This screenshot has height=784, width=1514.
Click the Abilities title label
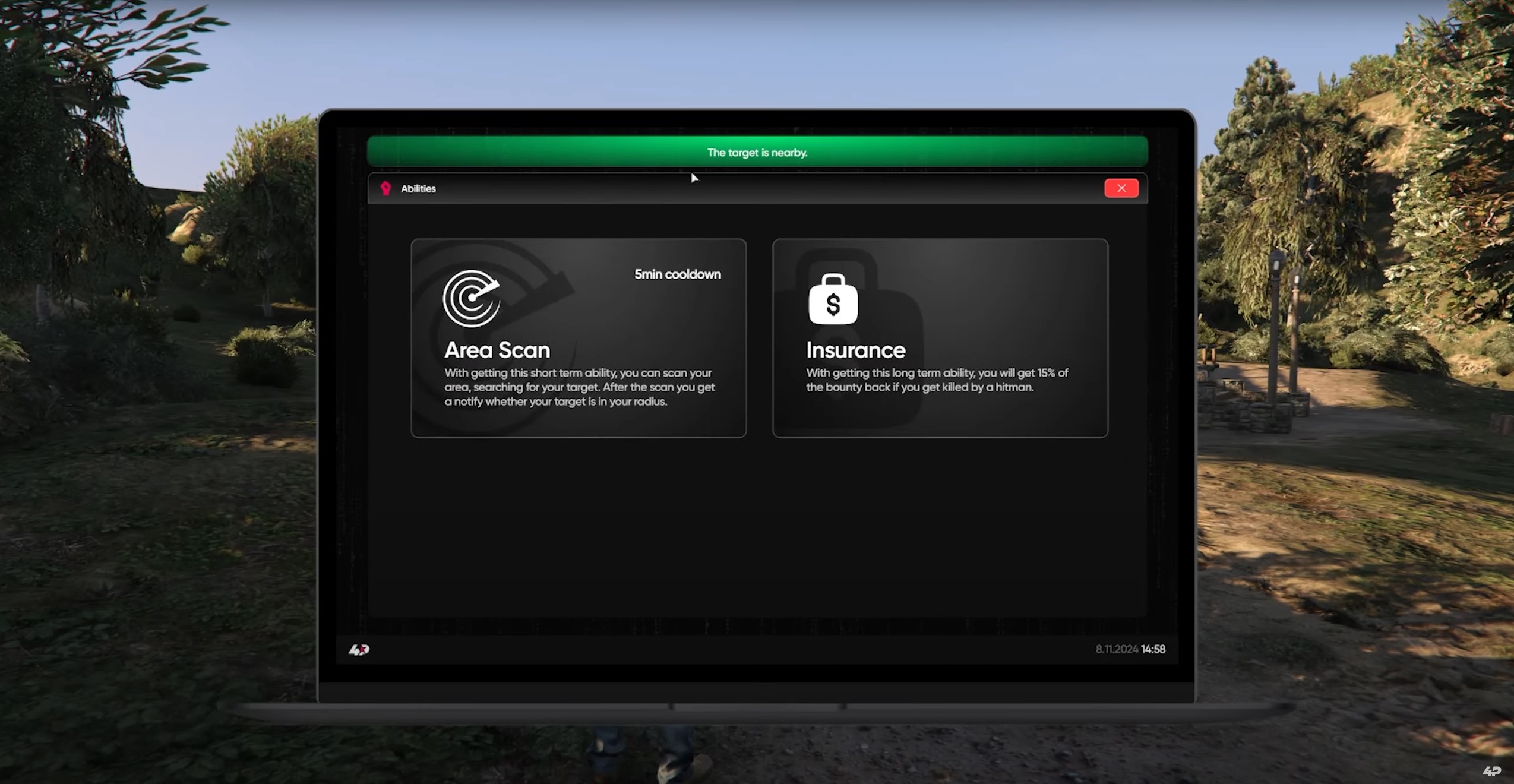(418, 188)
